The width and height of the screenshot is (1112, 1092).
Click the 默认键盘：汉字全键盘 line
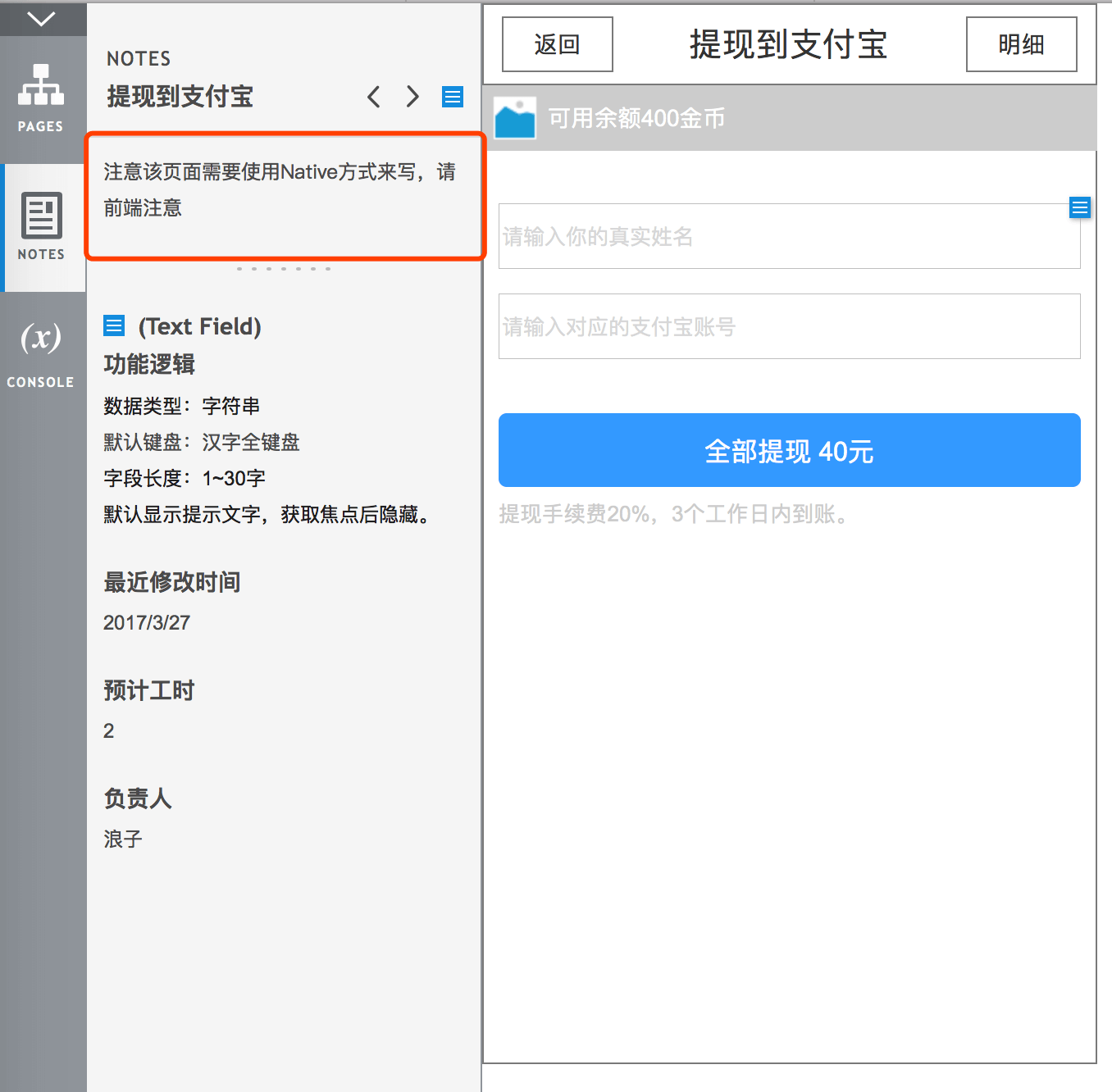(x=202, y=442)
